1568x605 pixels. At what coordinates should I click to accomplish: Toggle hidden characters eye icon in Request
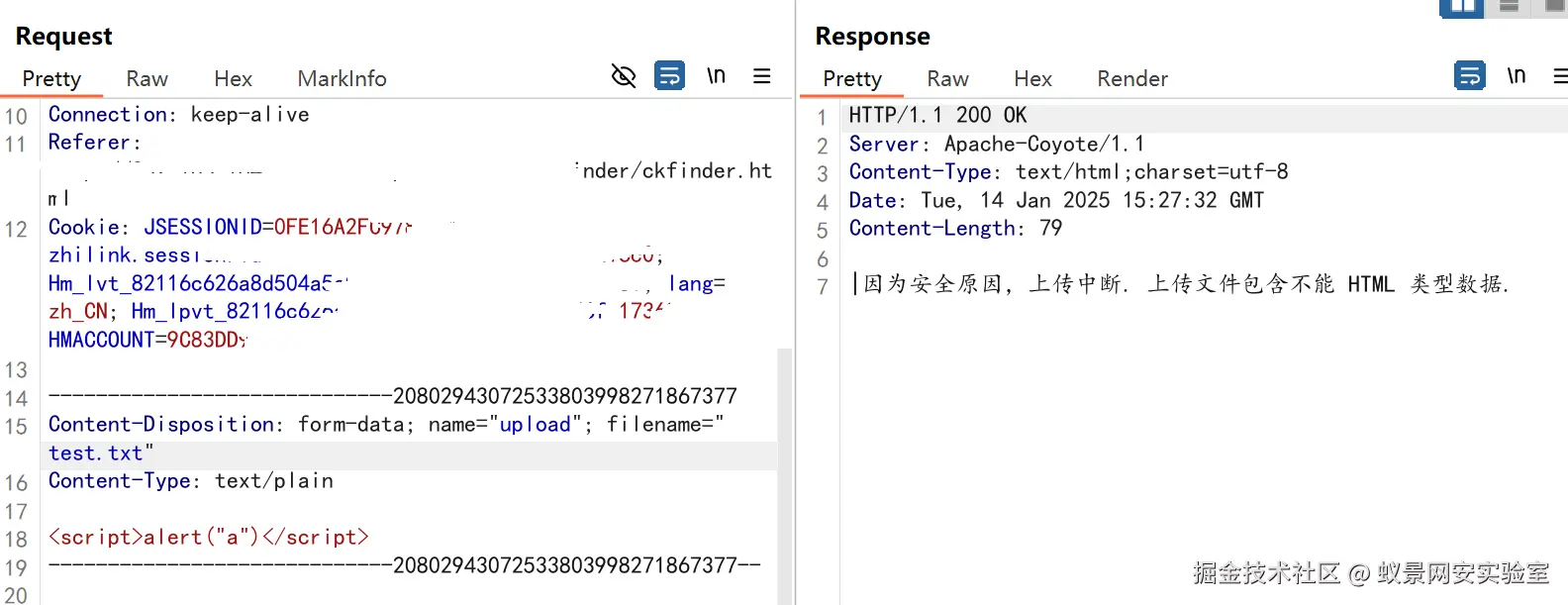[x=624, y=75]
